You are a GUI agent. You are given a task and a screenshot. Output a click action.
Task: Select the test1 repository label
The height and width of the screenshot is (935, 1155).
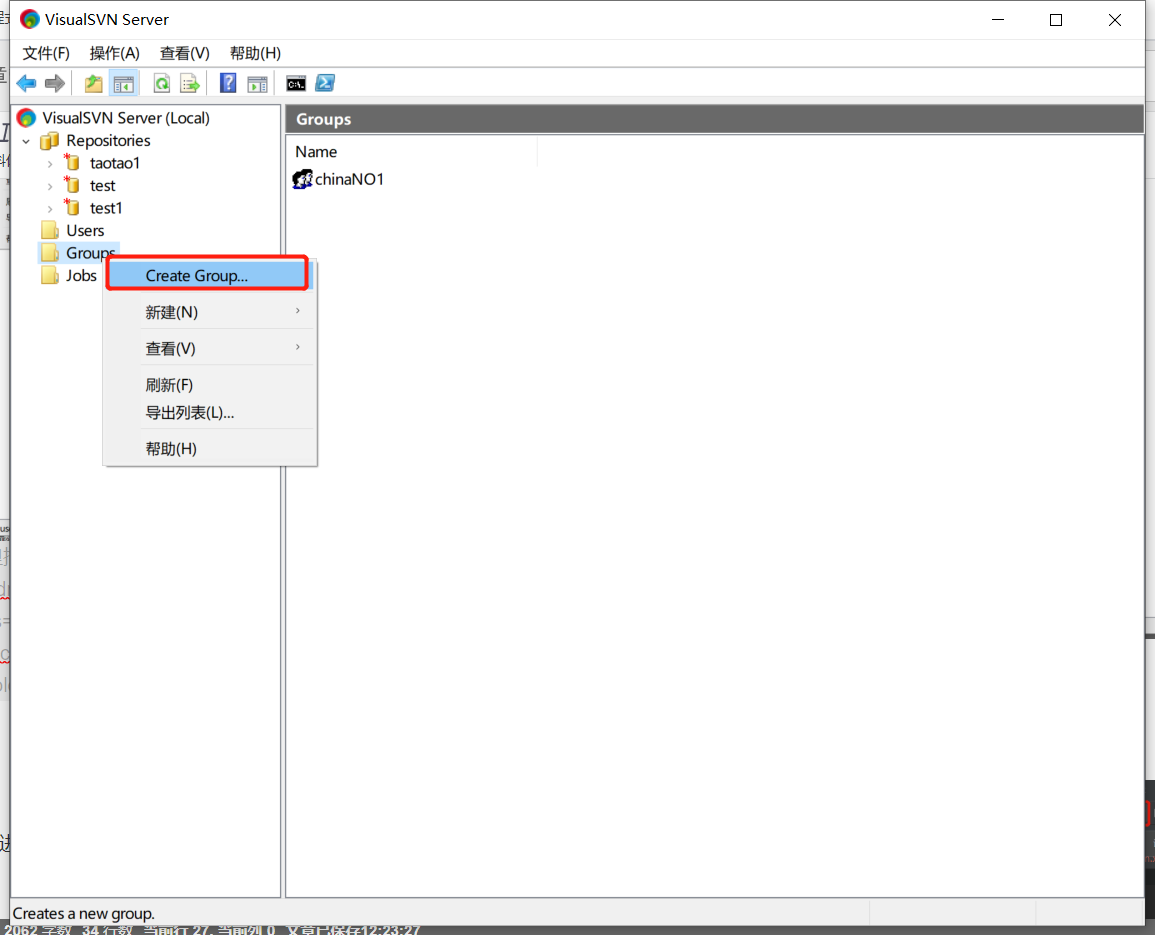(x=106, y=209)
